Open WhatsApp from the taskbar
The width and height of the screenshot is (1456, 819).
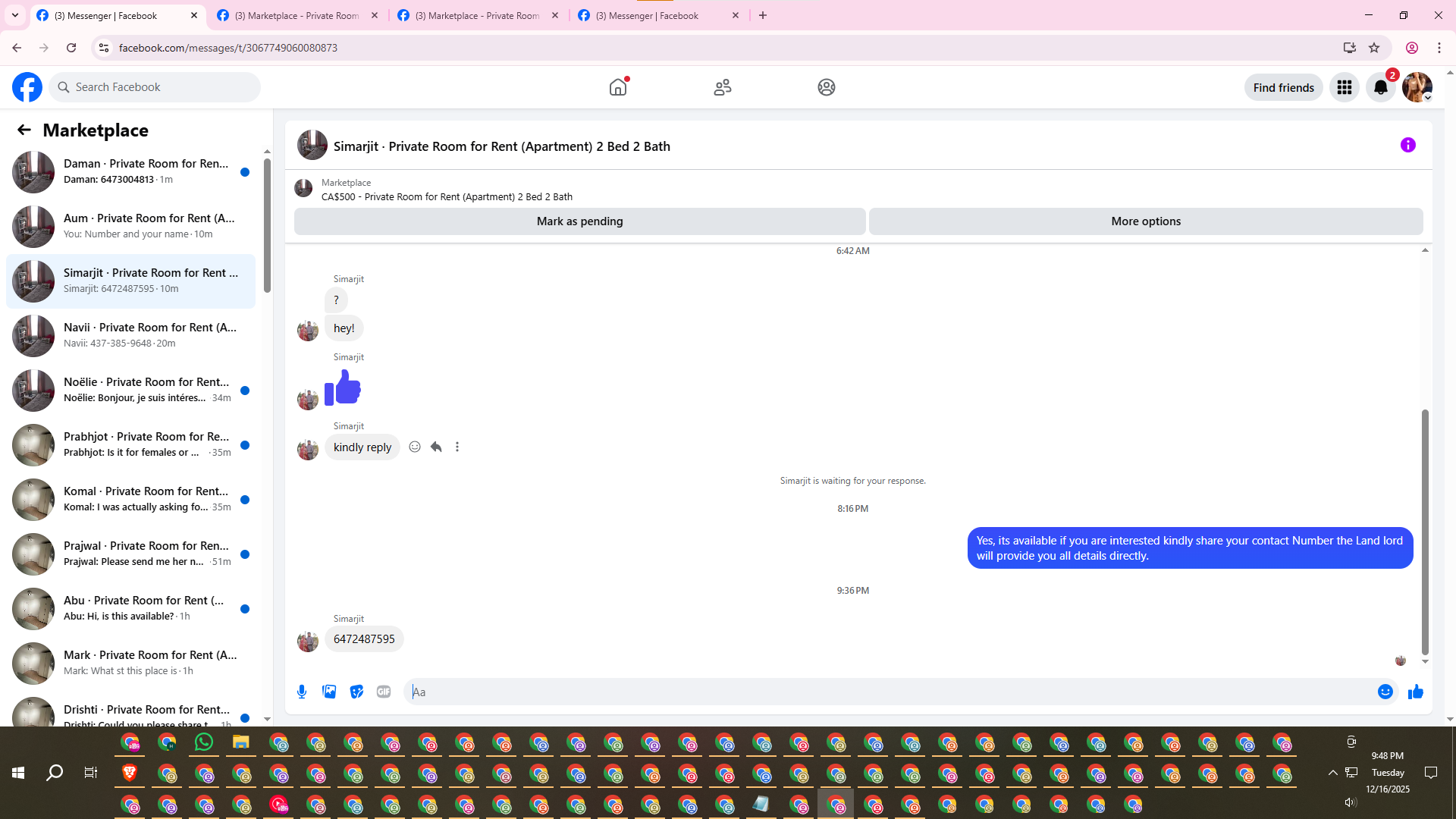point(203,742)
